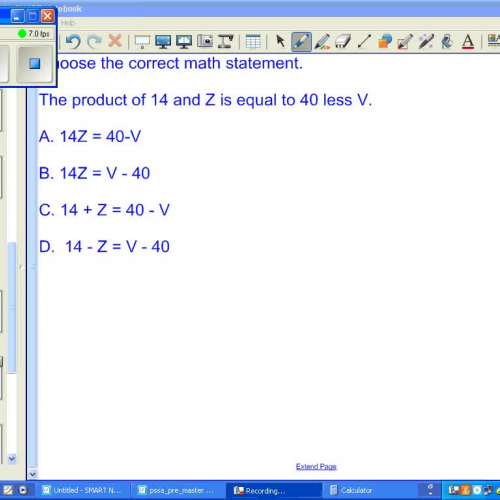Choose the Select arrow pointer tool
The width and height of the screenshot is (500, 500).
(x=281, y=42)
